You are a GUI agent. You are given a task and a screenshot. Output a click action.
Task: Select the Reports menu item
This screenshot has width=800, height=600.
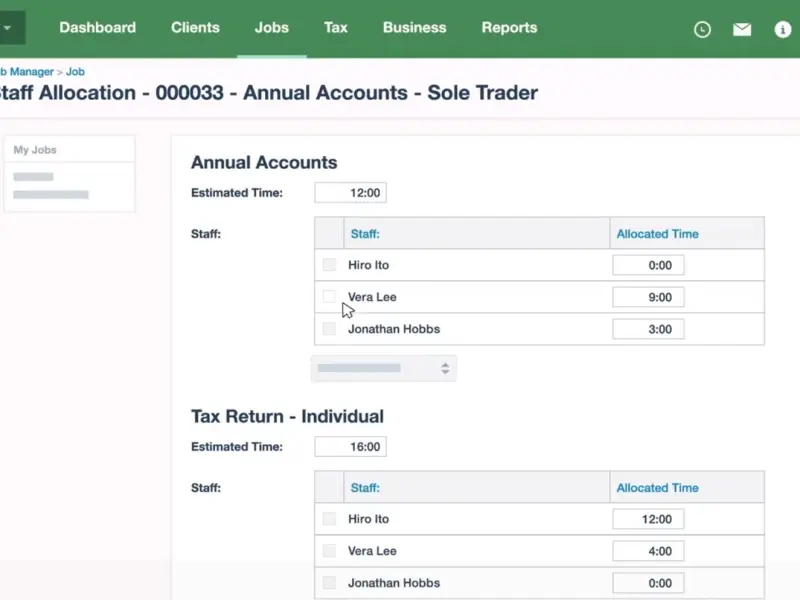509,28
